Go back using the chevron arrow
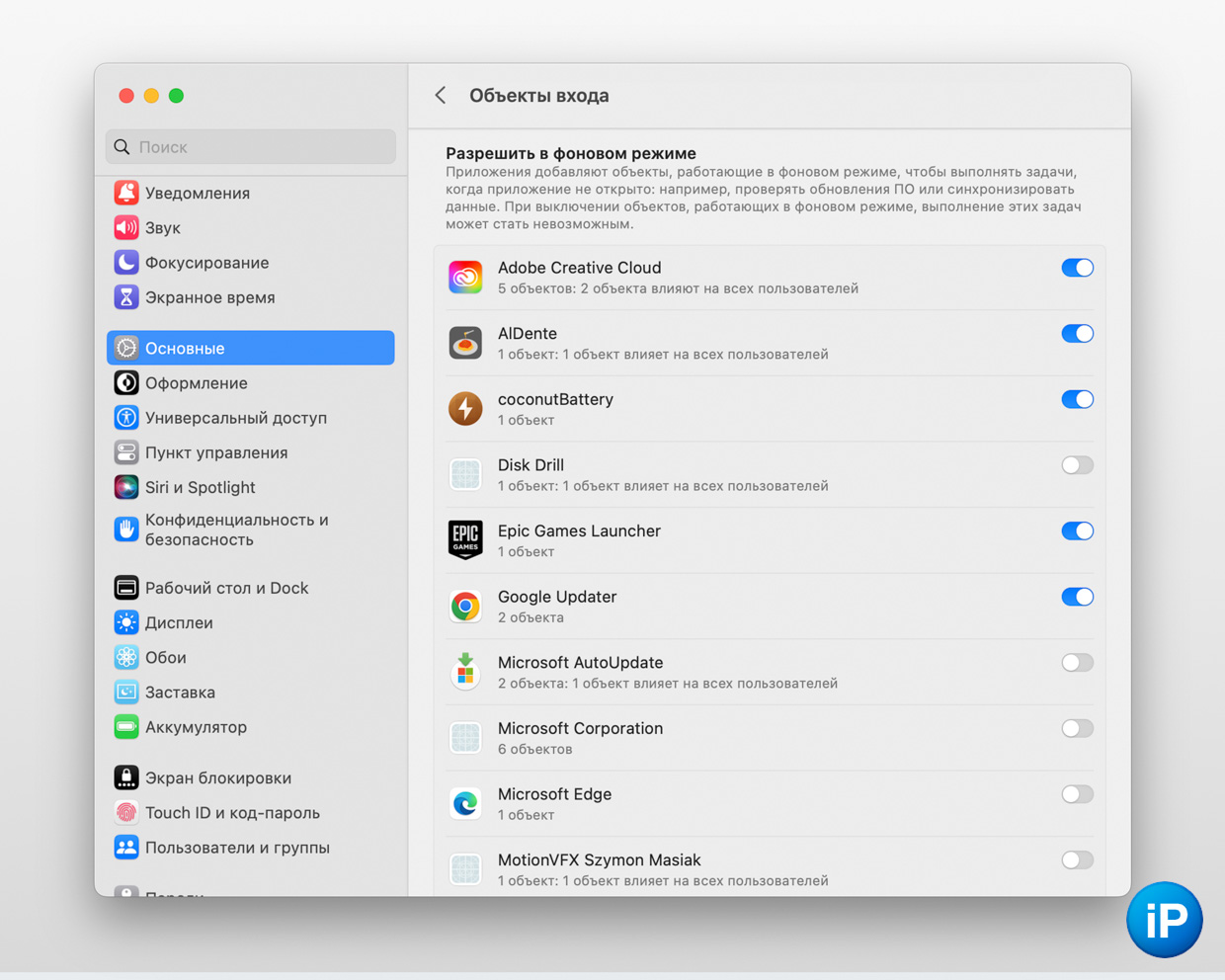 [x=441, y=95]
